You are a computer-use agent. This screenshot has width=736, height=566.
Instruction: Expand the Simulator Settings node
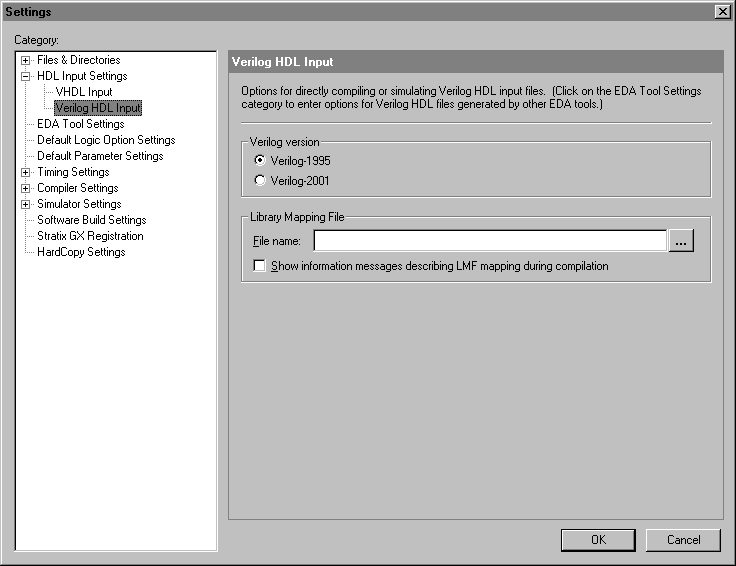(25, 205)
